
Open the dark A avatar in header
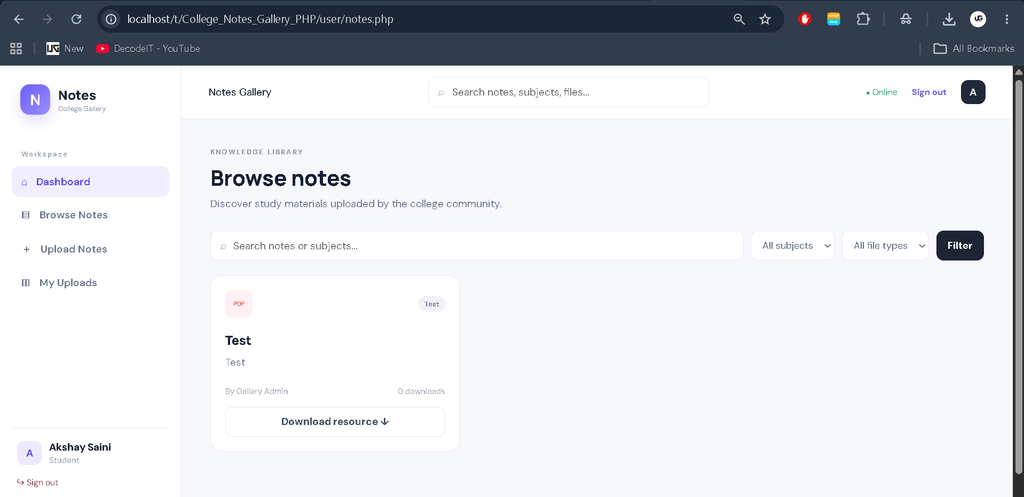973,92
